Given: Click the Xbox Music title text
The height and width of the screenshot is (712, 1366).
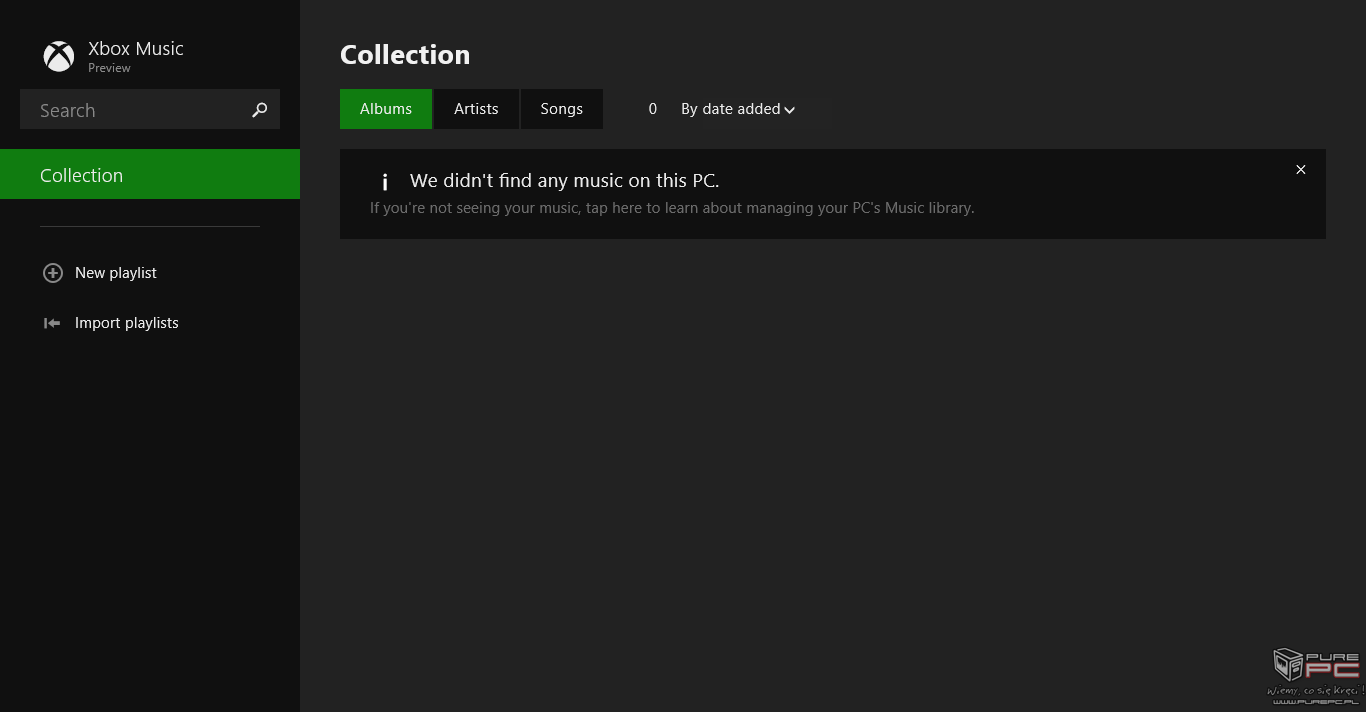Looking at the screenshot, I should click(136, 48).
